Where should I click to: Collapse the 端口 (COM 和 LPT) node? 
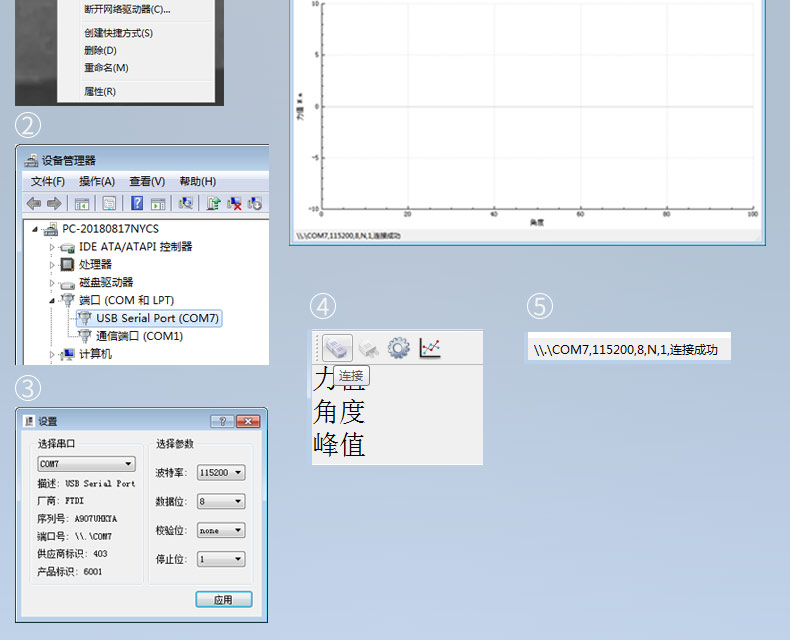point(53,300)
